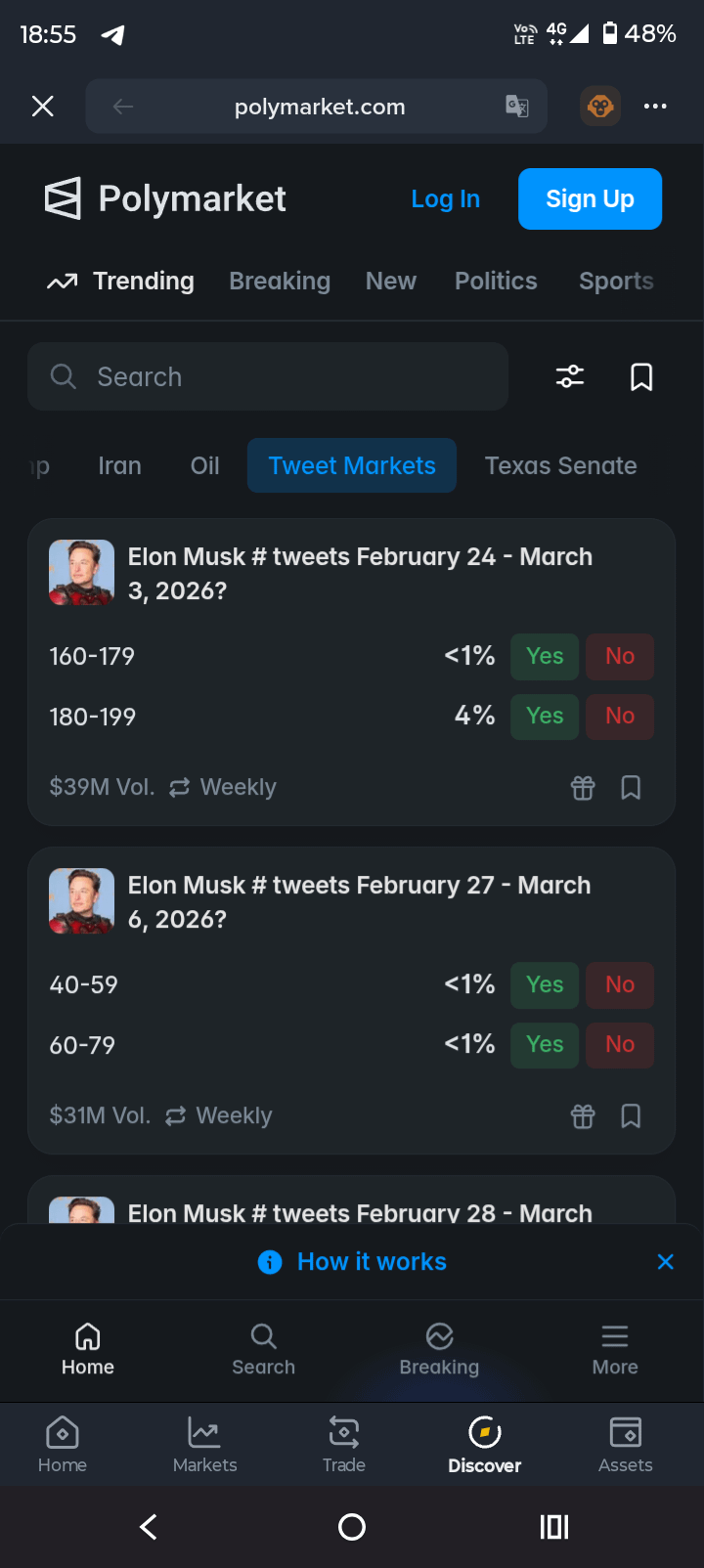Bookmark the February 27 - March 6 market

[x=632, y=1116]
